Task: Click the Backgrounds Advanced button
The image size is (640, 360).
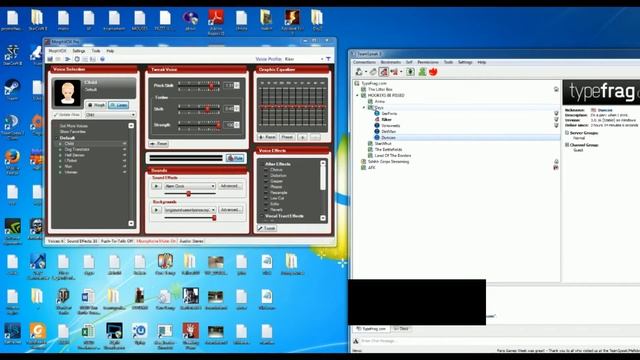Action: (x=231, y=210)
